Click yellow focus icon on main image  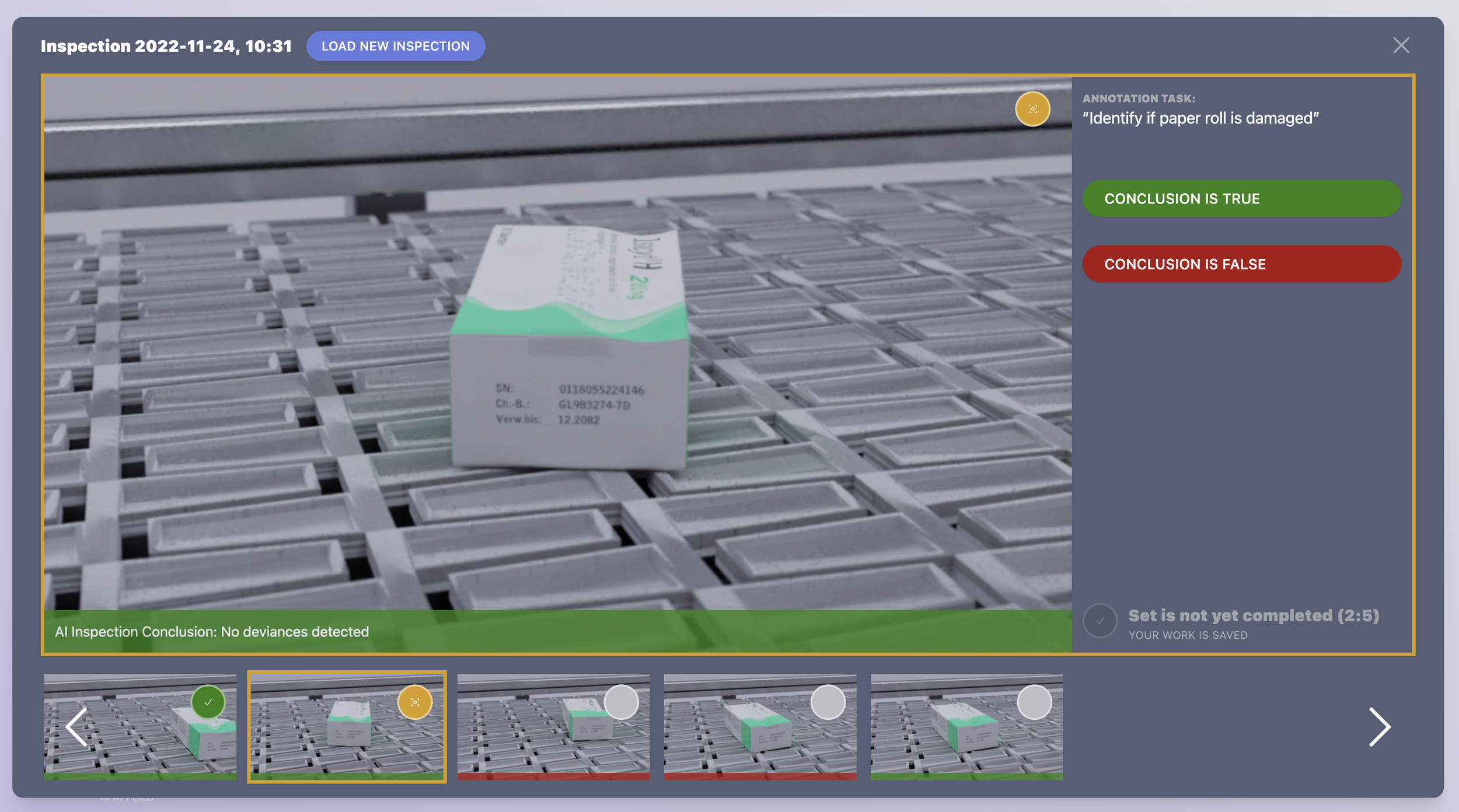click(x=1032, y=109)
